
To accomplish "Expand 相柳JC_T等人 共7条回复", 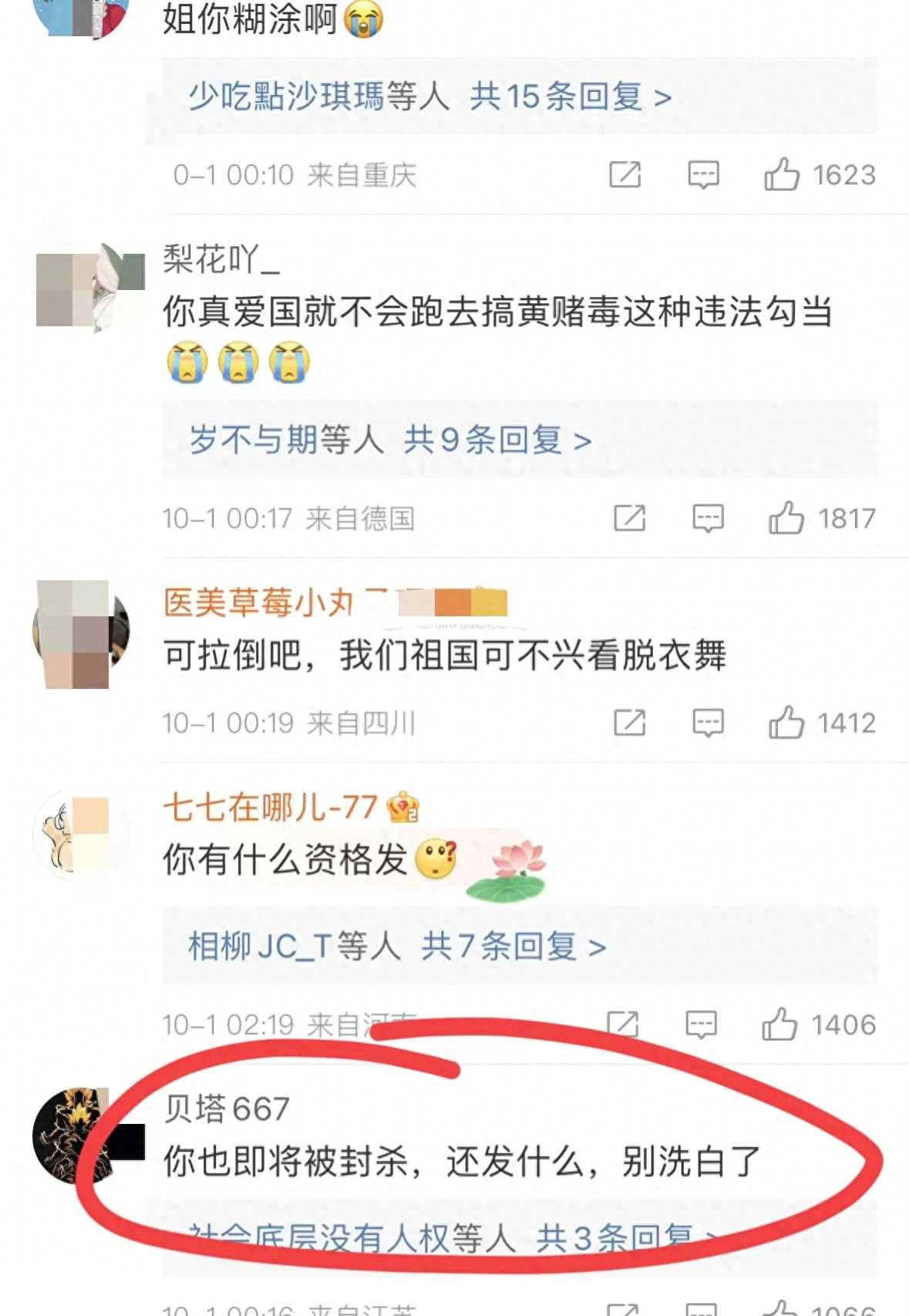I will [x=397, y=946].
